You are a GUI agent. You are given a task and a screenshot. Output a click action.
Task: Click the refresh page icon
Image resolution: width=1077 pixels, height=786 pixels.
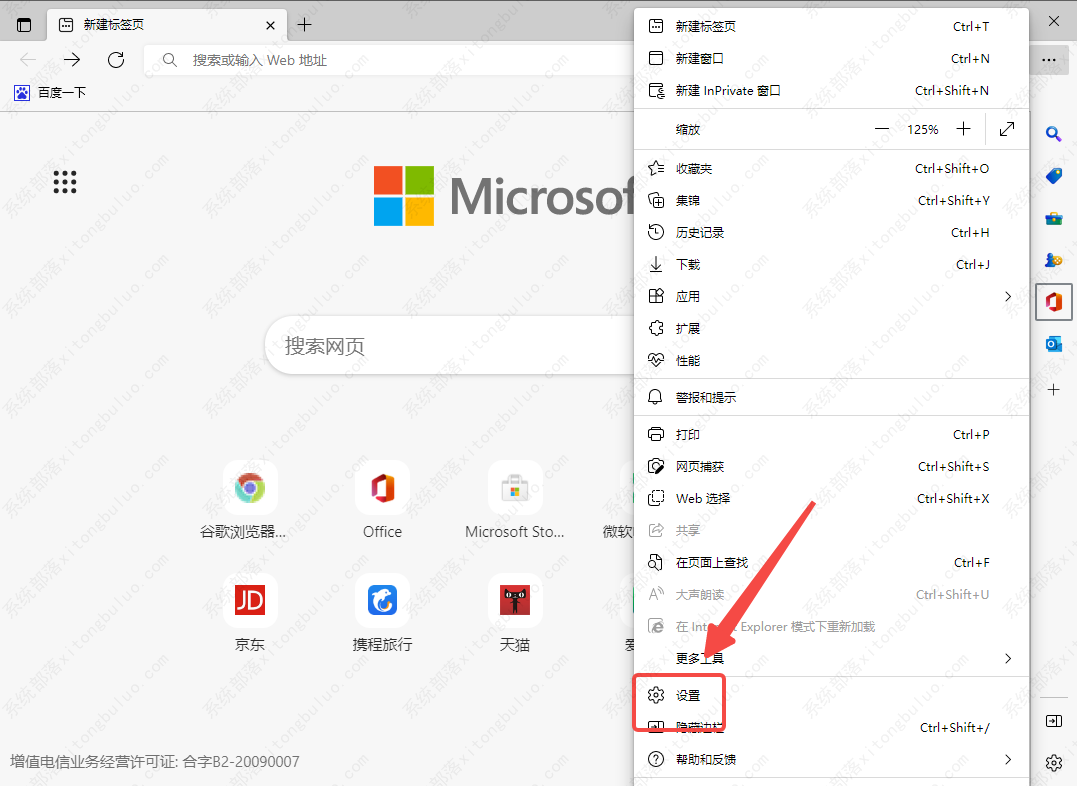(x=116, y=60)
